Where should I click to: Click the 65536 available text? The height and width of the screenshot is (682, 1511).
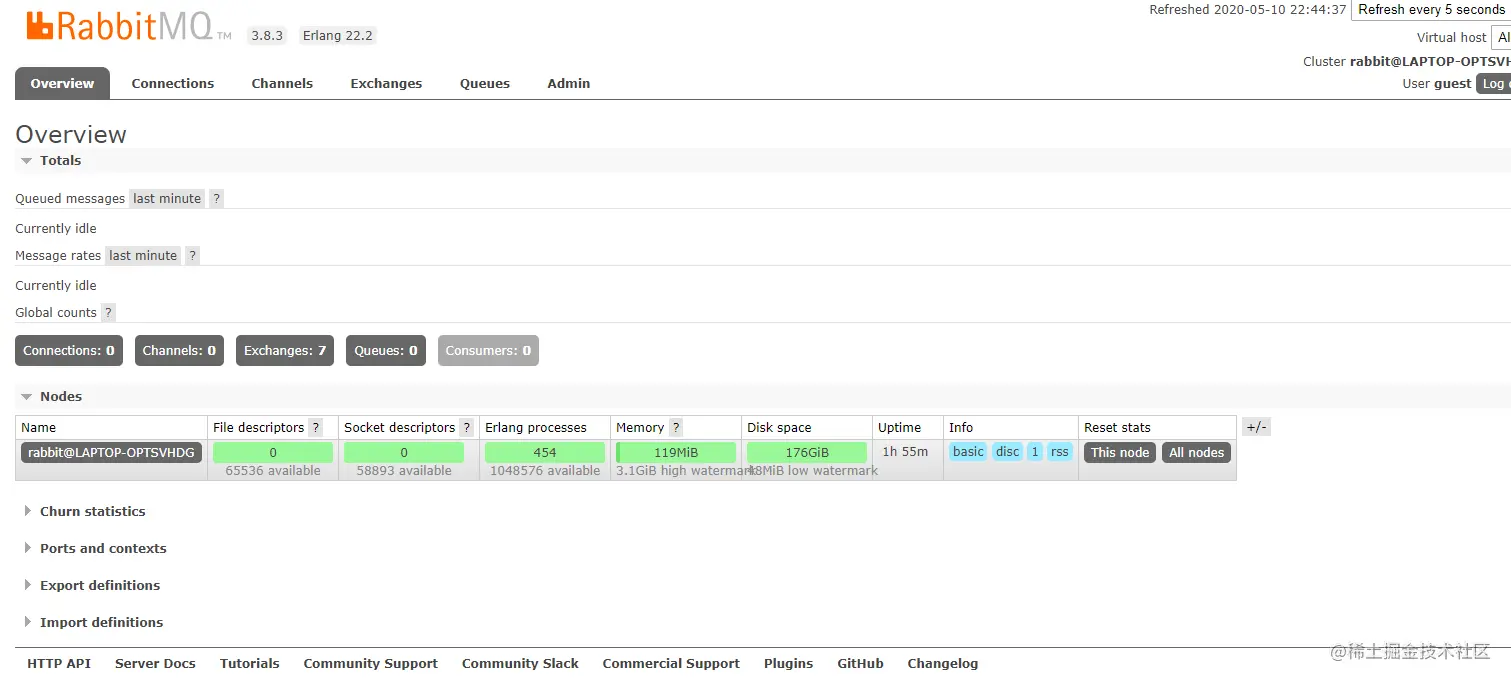pos(273,470)
